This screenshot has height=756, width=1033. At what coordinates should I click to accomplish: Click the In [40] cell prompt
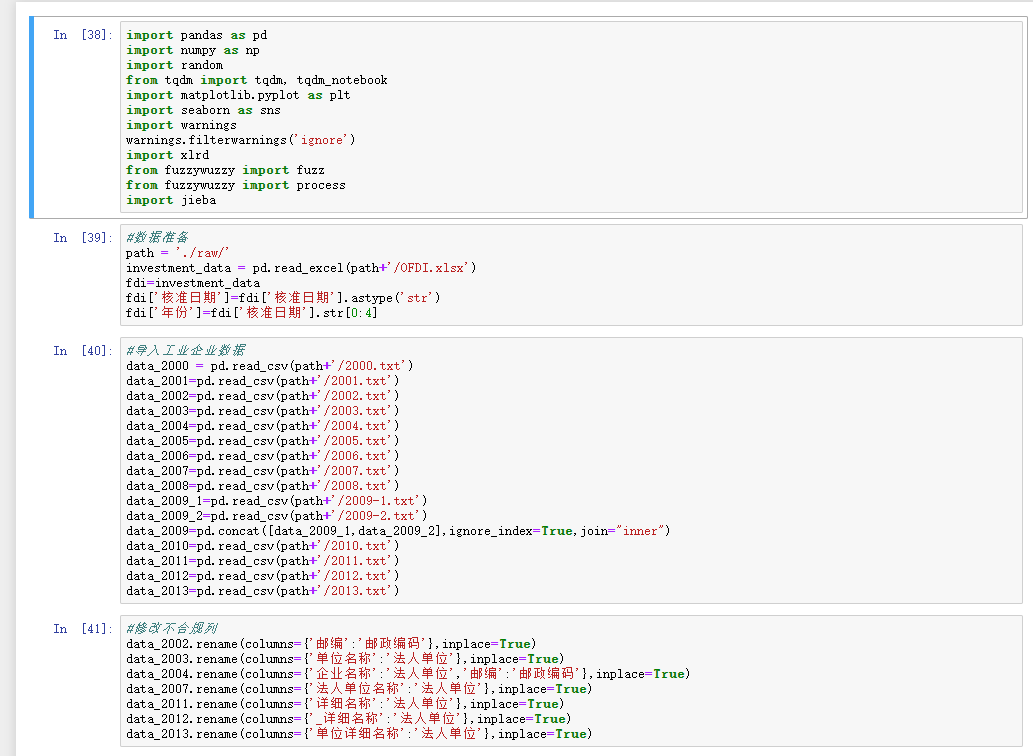pos(82,351)
